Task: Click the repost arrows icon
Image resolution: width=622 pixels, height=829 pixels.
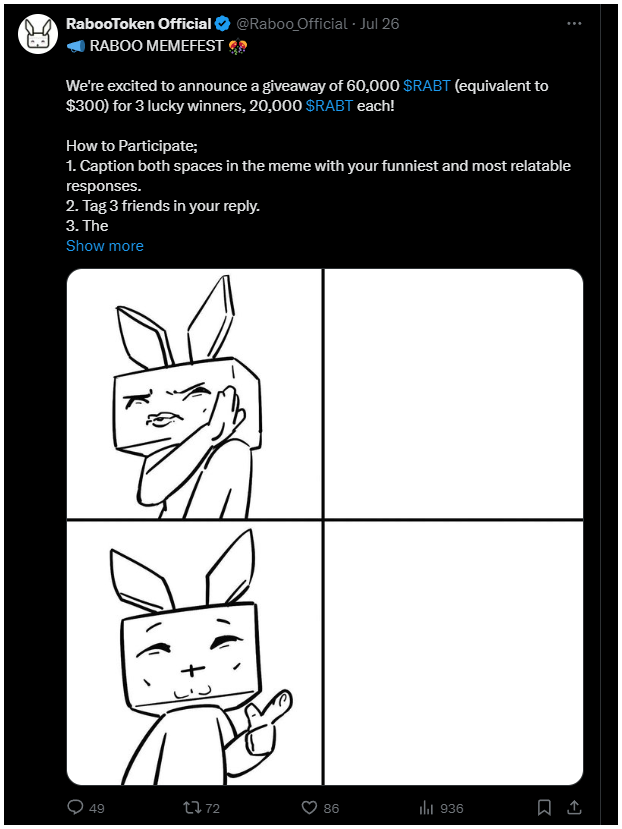Action: [x=191, y=807]
